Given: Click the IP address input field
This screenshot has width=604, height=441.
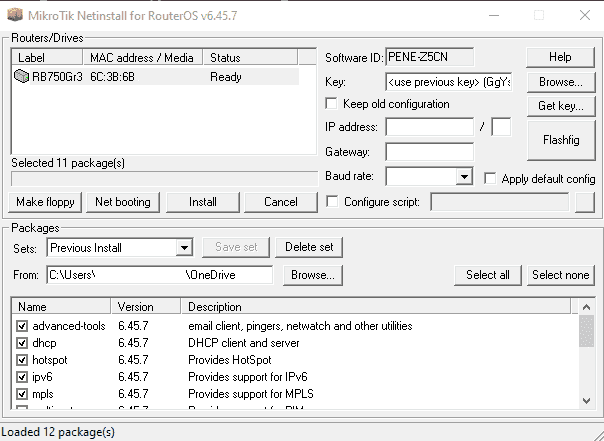Looking at the screenshot, I should tap(429, 127).
